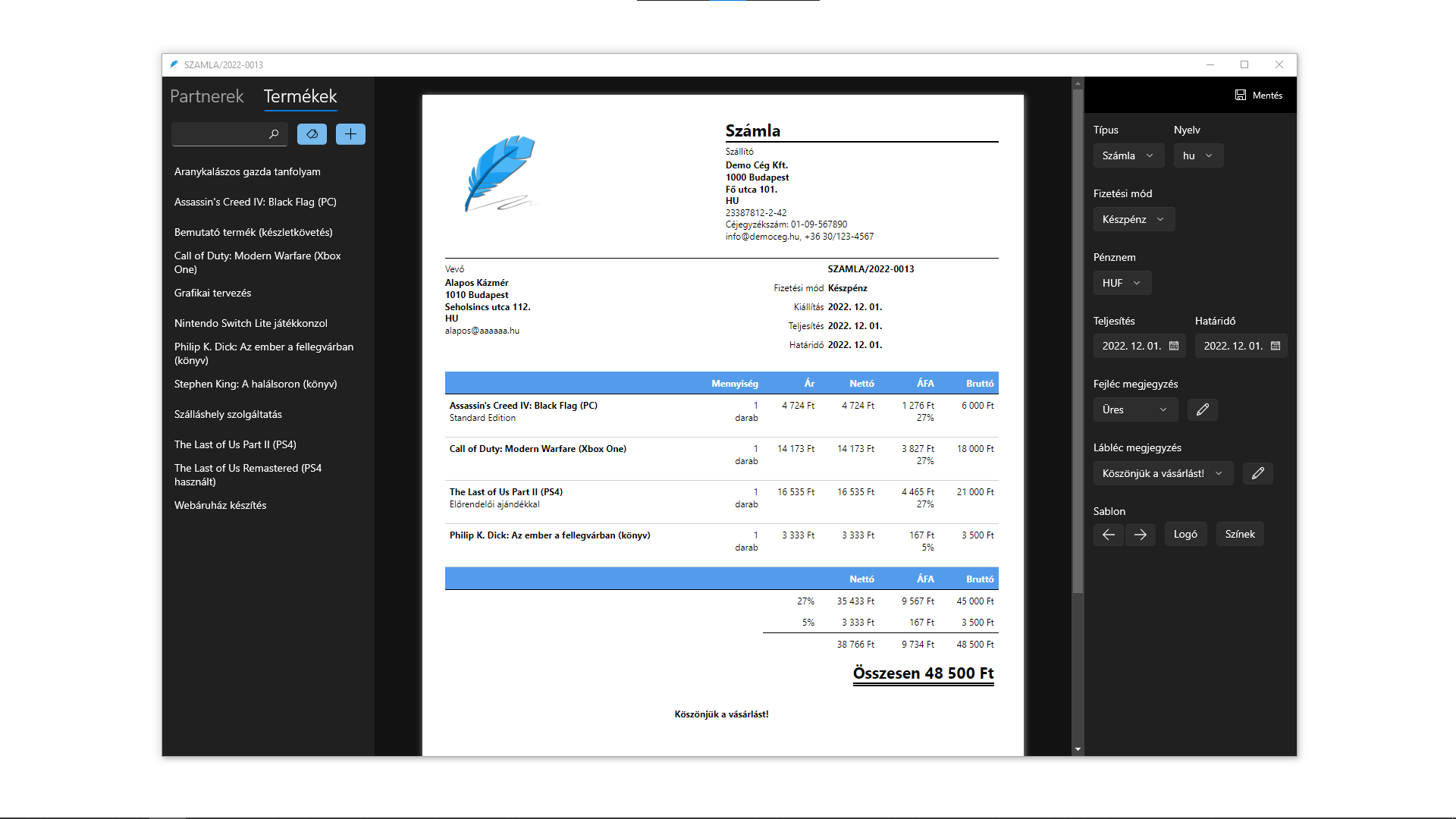This screenshot has width=1456, height=819.
Task: Click the invoice preview scrollbar down arrow
Action: [1078, 749]
